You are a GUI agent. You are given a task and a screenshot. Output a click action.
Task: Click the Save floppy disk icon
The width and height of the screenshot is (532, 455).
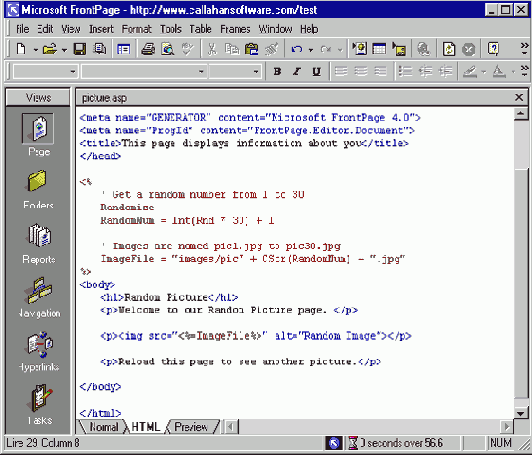pos(80,50)
